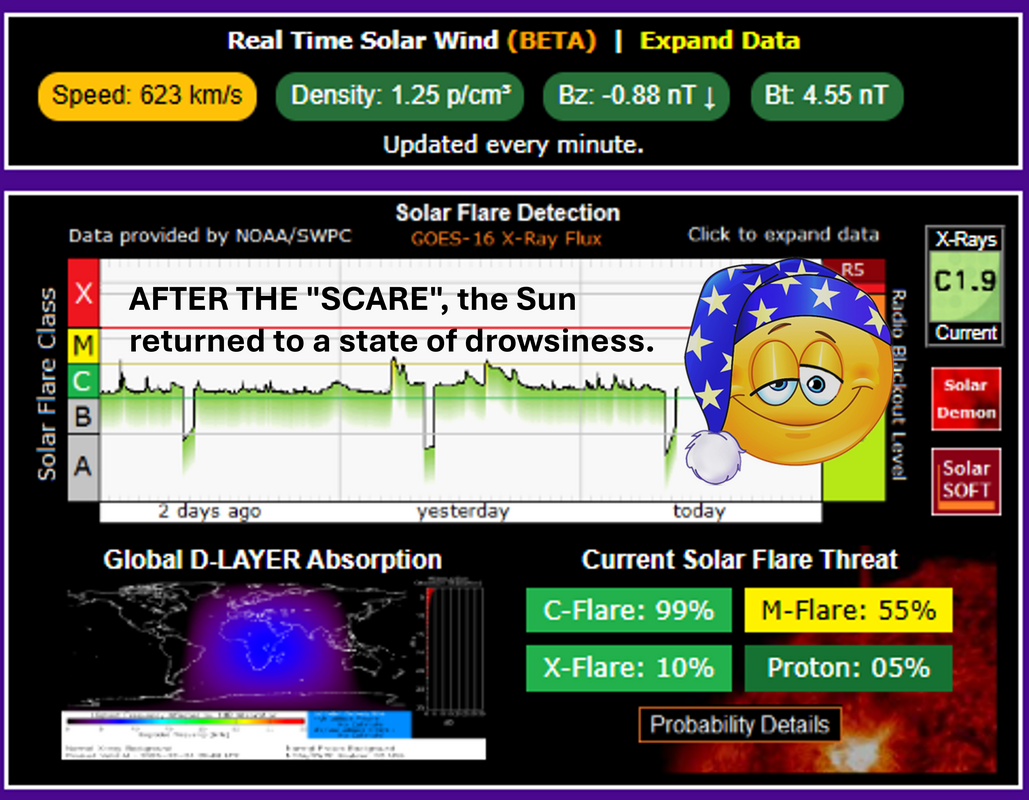
Task: Expand solar wind data via Expand Data
Action: coord(719,41)
